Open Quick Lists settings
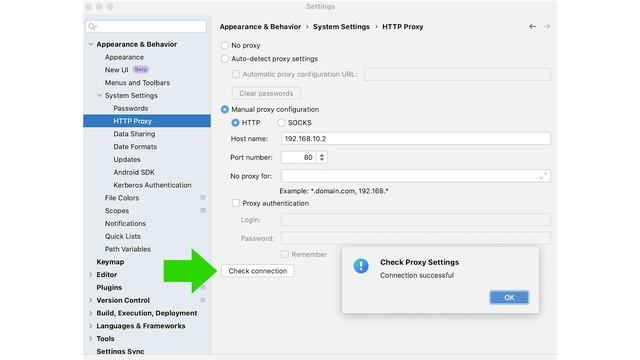 point(122,236)
